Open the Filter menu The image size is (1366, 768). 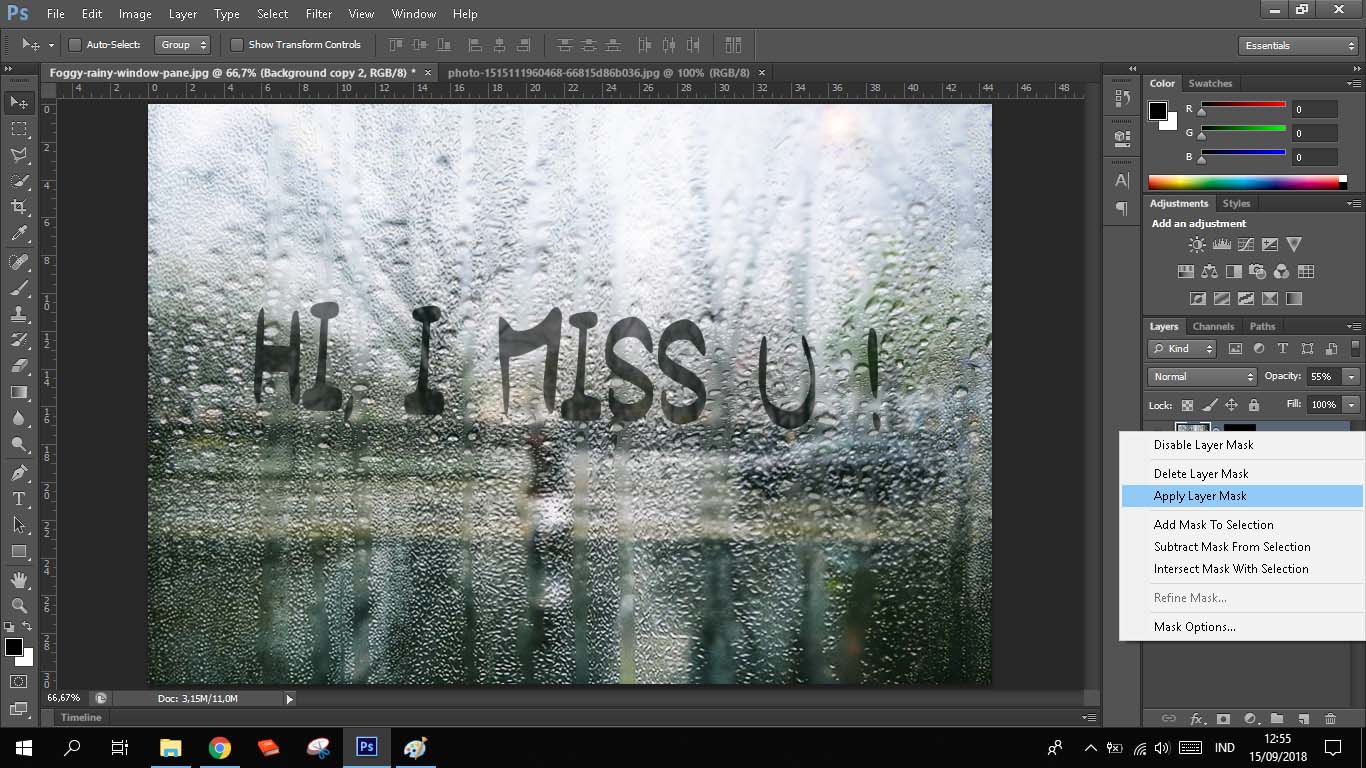coord(319,14)
